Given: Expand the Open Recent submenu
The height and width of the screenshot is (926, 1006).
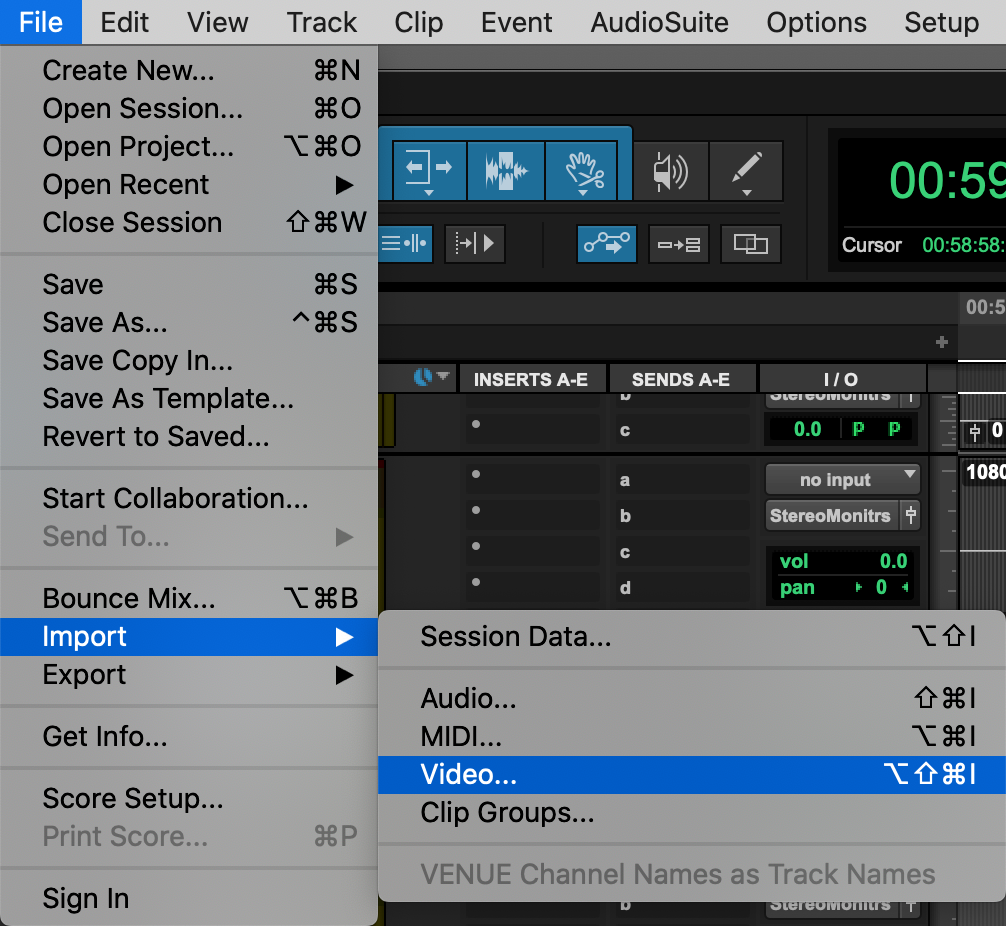Looking at the screenshot, I should (x=189, y=185).
